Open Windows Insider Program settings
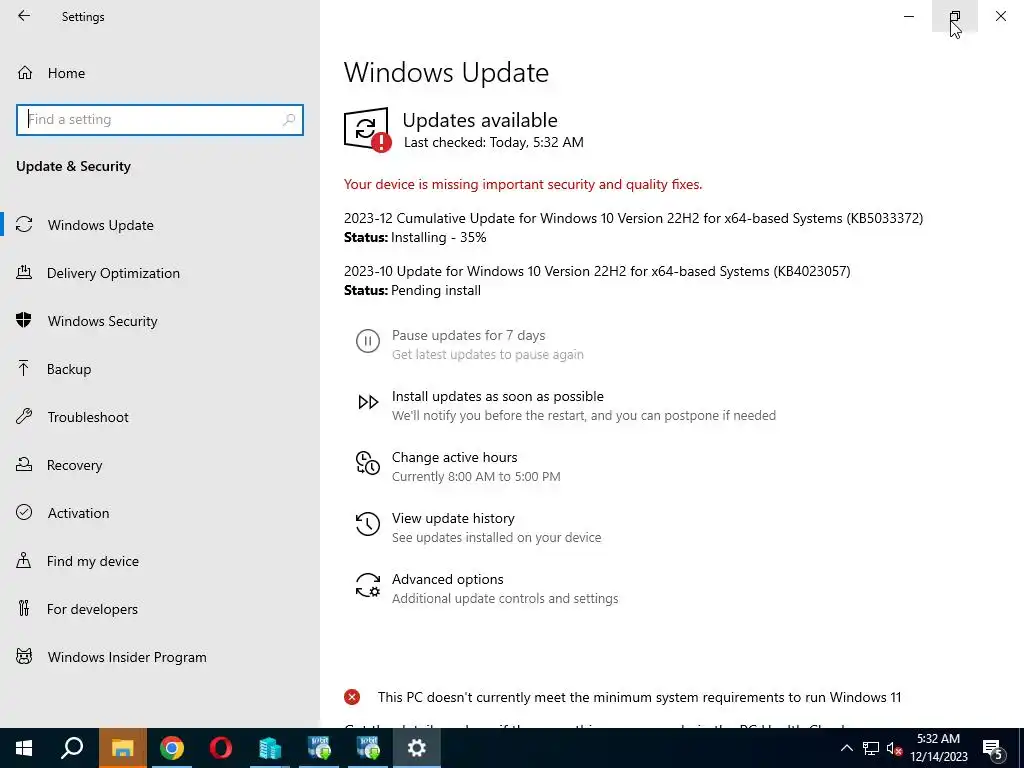 [x=127, y=657]
